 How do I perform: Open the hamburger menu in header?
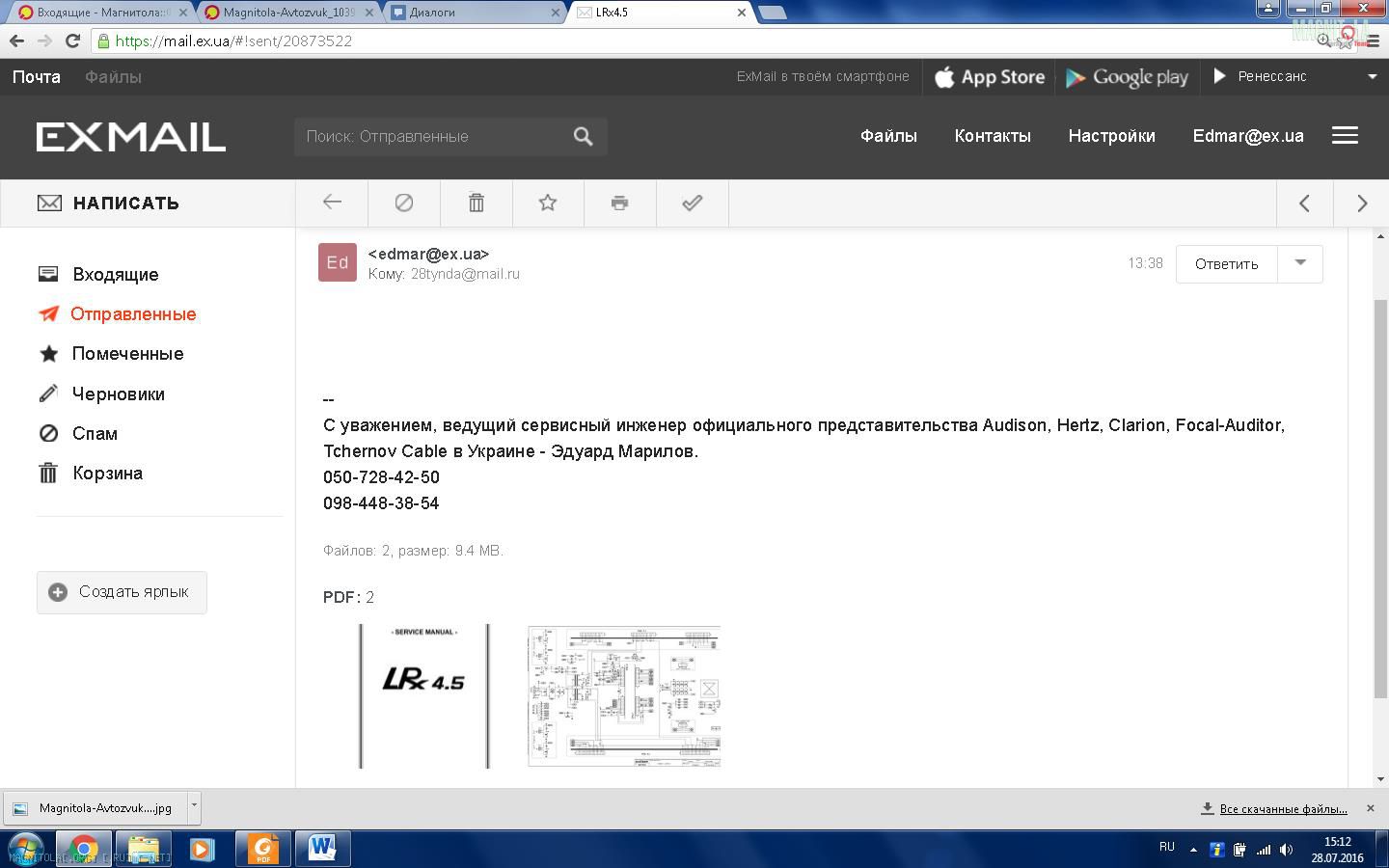(1345, 136)
